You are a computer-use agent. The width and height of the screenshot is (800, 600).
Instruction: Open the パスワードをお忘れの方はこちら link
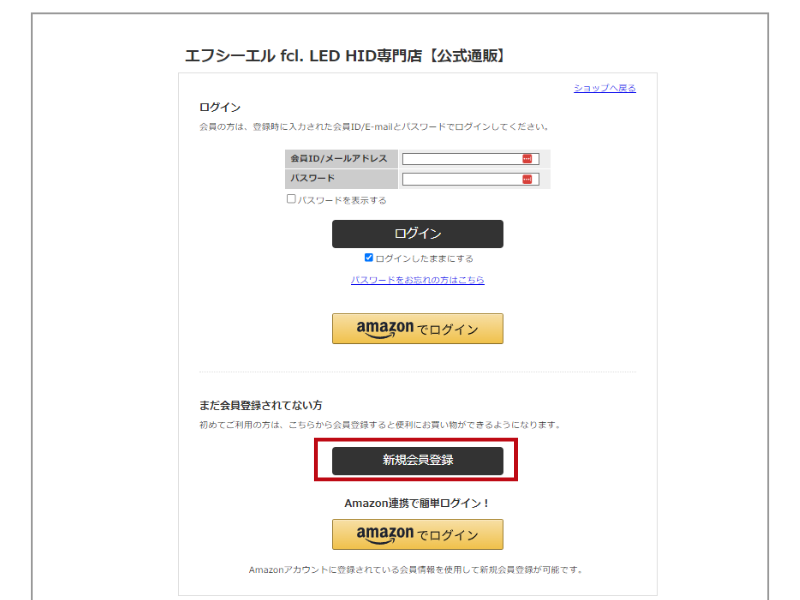coord(417,280)
